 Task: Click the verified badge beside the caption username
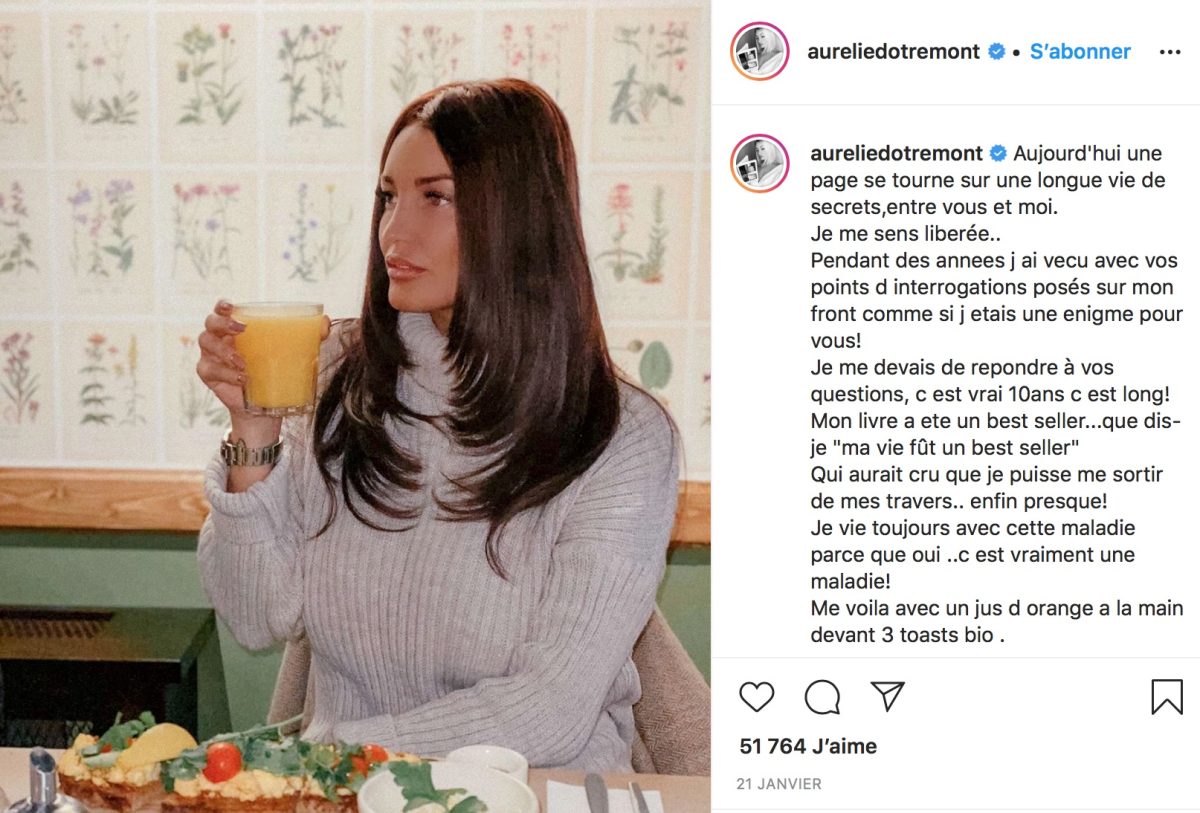(997, 154)
